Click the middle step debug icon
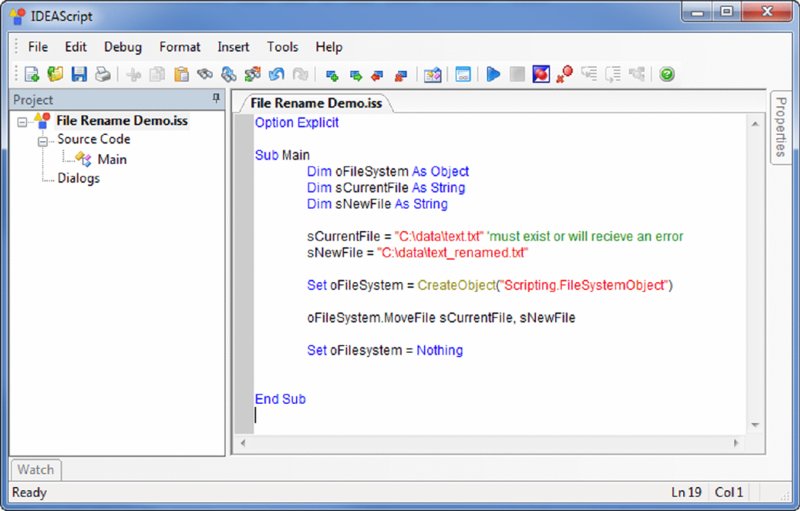The width and height of the screenshot is (800, 511). coord(613,74)
